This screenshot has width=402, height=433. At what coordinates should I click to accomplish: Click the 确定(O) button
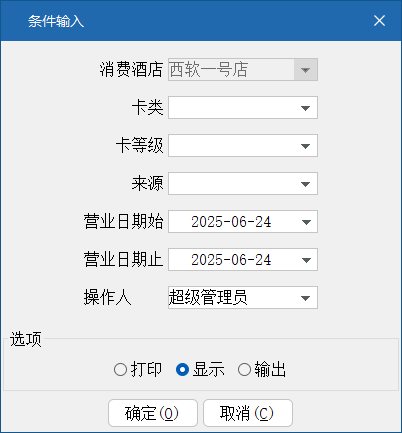tap(153, 413)
